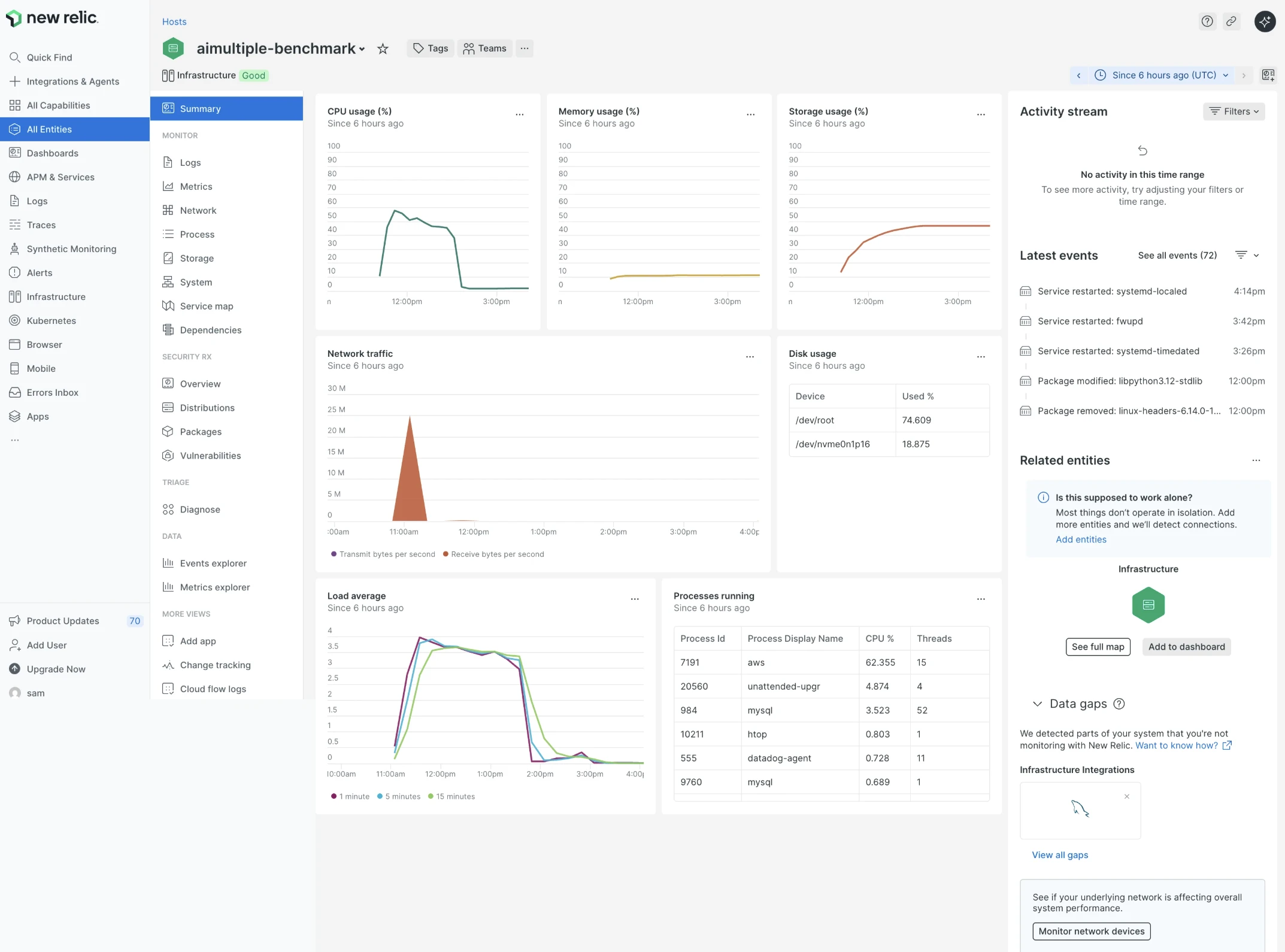Select the Summary tab
Viewport: 1285px width, 952px height.
(226, 108)
